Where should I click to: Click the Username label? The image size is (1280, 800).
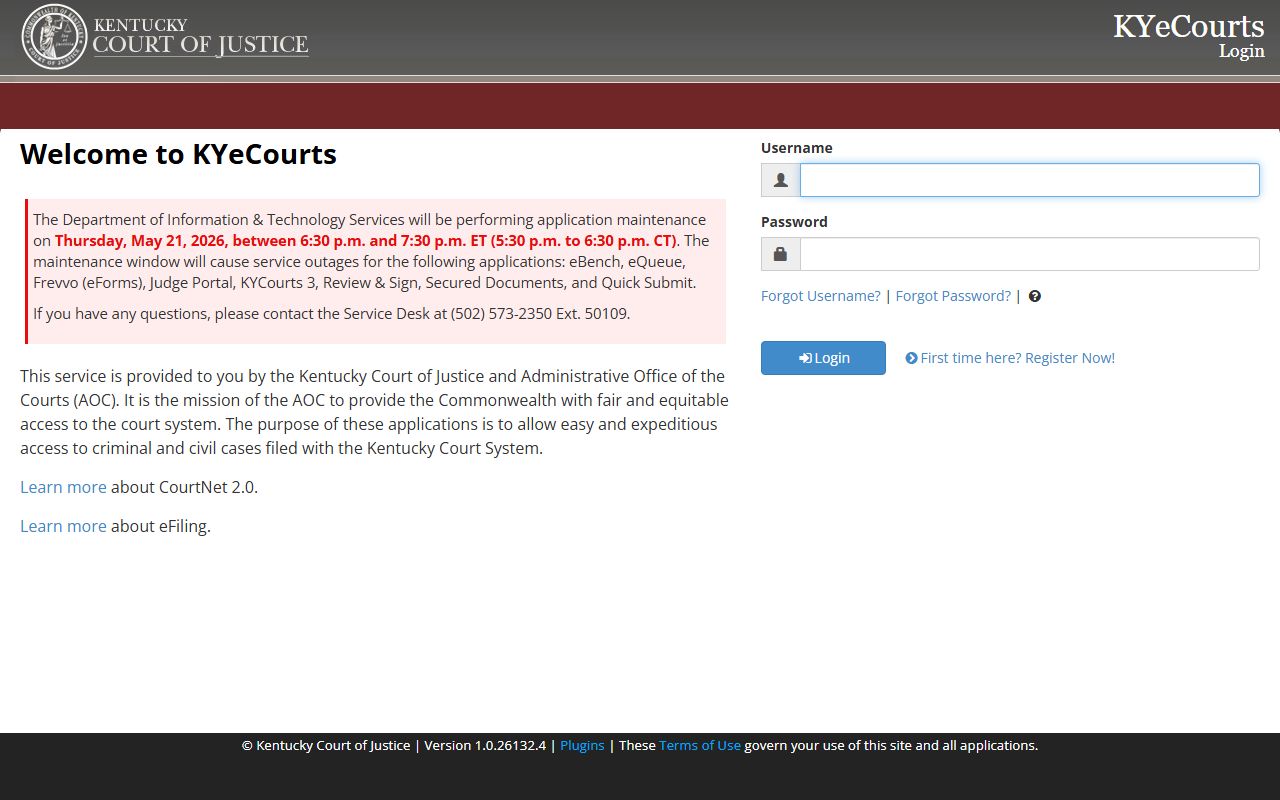(x=796, y=148)
